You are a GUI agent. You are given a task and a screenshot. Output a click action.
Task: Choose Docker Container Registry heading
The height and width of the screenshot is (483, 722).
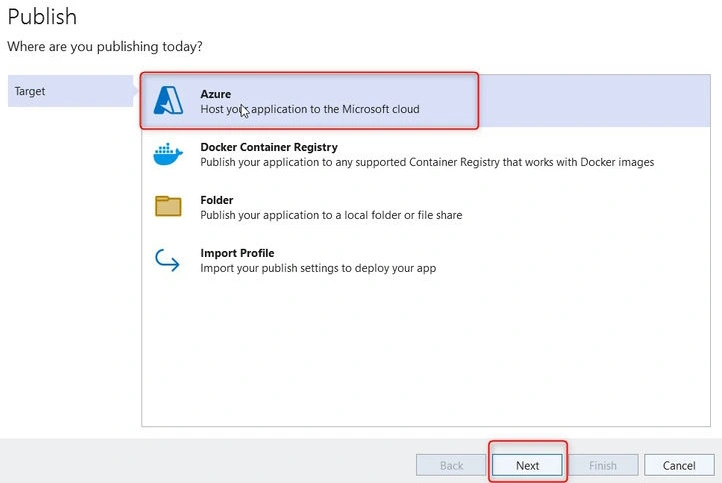[269, 147]
